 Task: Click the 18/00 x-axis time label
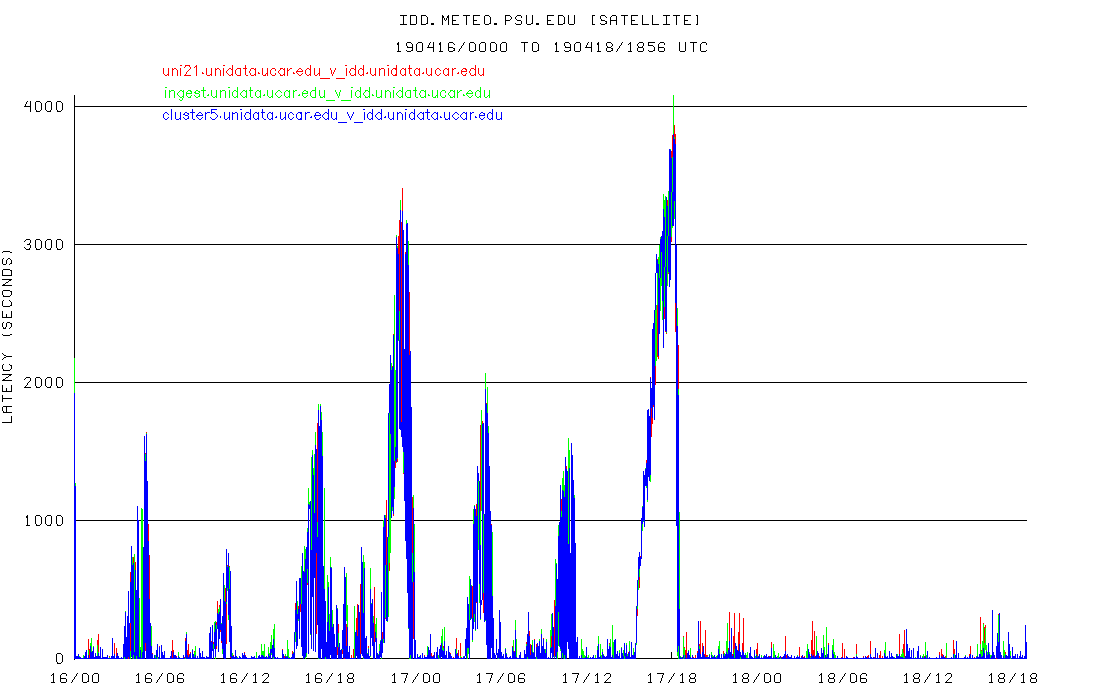(756, 678)
